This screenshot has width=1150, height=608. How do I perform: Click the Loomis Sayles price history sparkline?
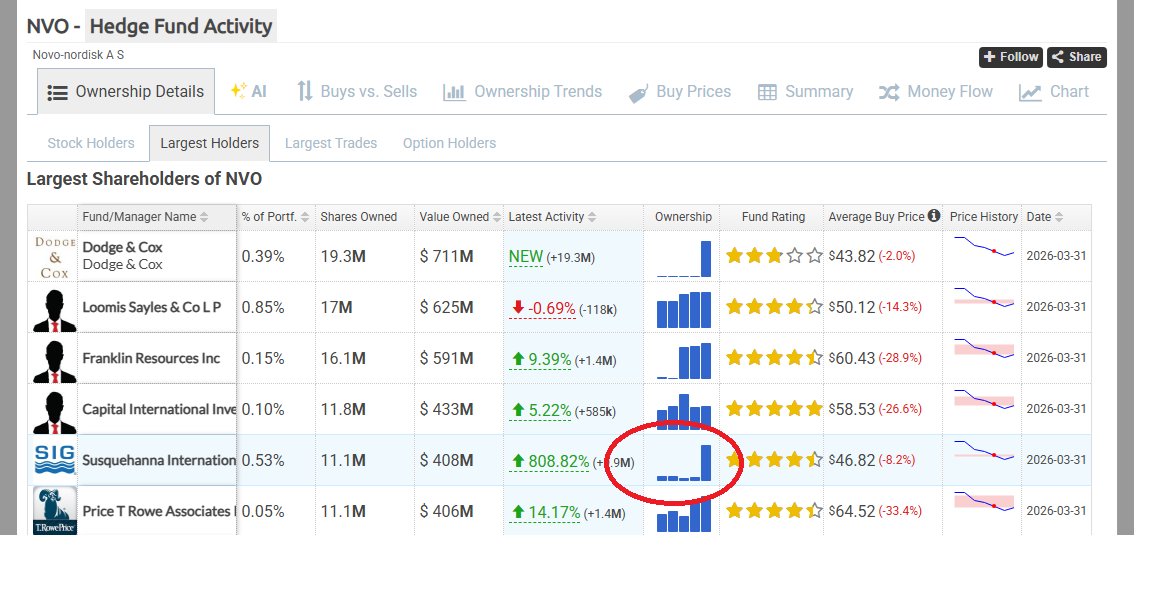[x=984, y=298]
